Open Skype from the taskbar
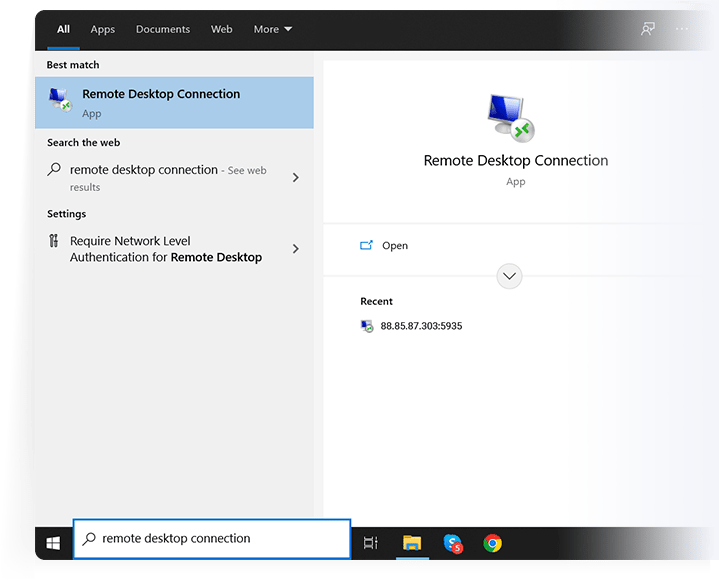 453,543
